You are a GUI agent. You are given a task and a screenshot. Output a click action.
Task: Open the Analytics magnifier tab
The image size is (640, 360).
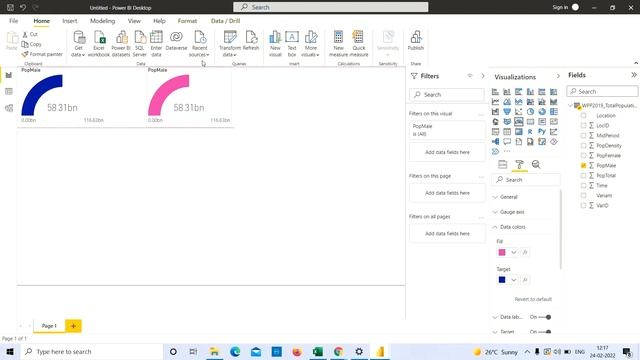(x=536, y=164)
